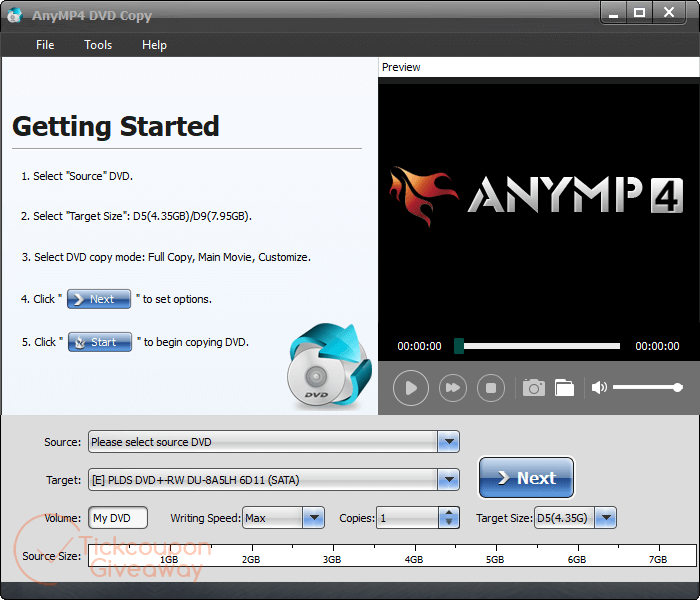Click the small Next button in step 4
Image resolution: width=700 pixels, height=600 pixels.
click(x=99, y=299)
